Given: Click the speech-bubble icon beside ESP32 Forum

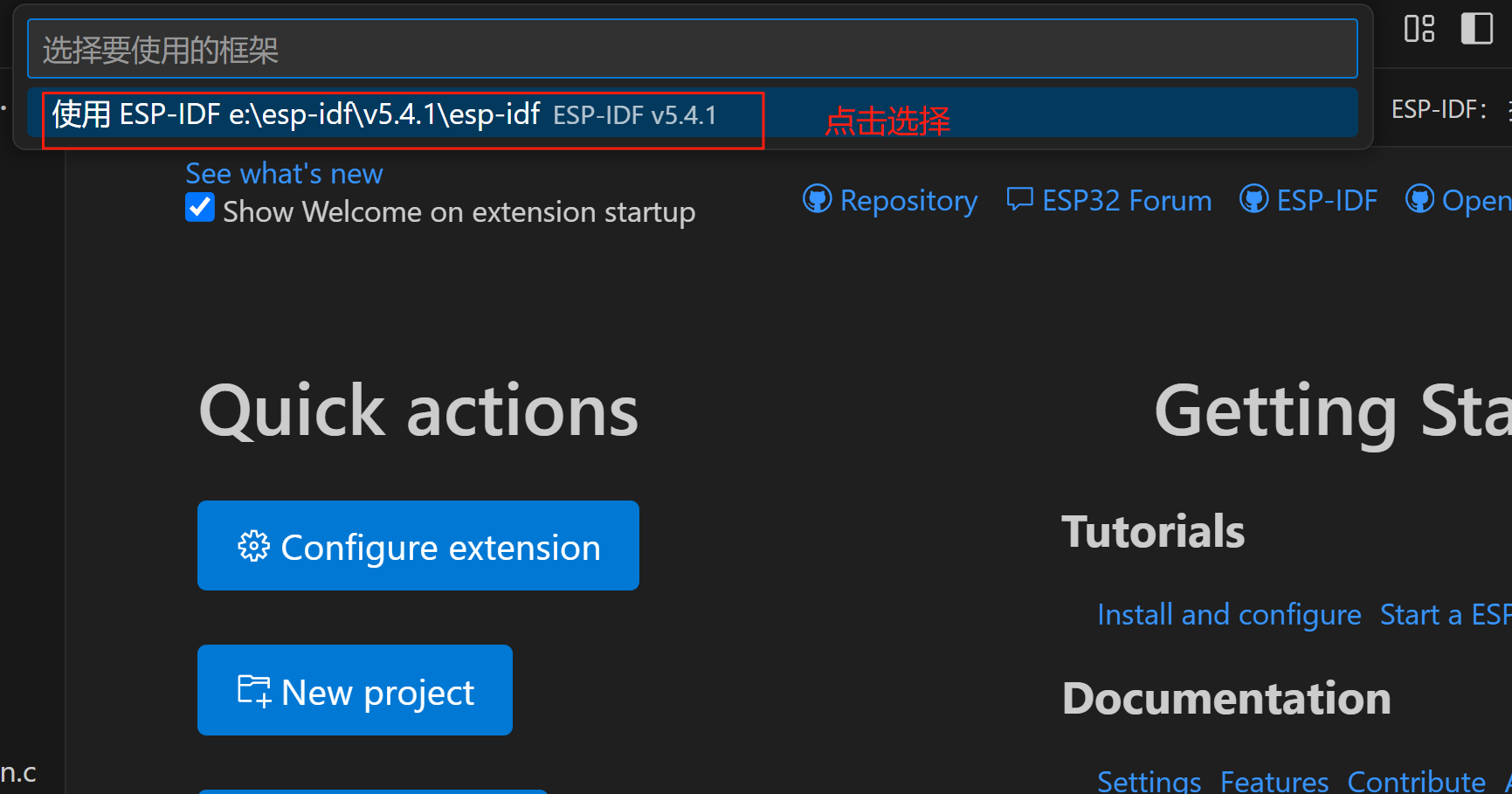Looking at the screenshot, I should coord(1019,199).
